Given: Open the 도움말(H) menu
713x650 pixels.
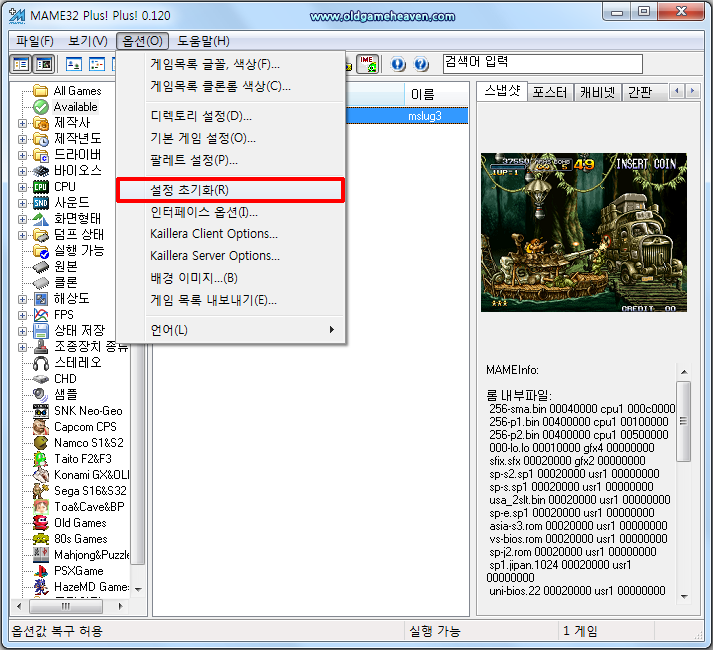Looking at the screenshot, I should [x=203, y=41].
